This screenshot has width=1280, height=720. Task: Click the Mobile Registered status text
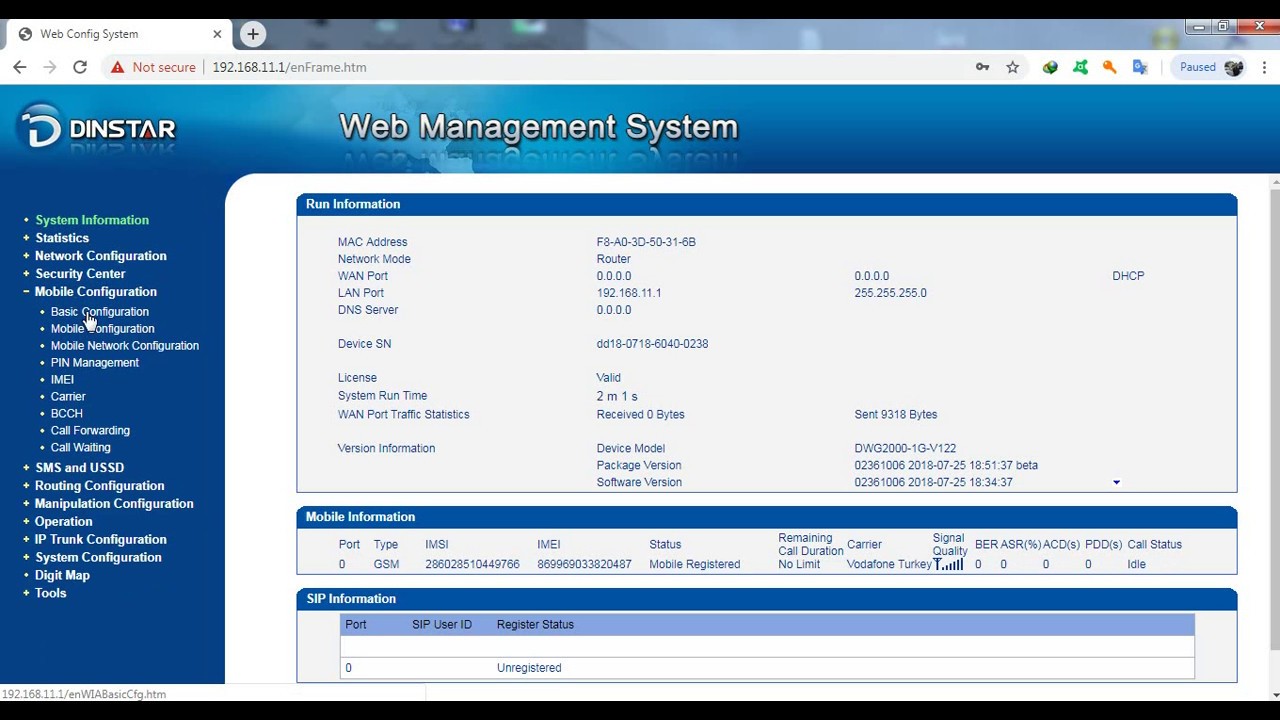(x=695, y=565)
